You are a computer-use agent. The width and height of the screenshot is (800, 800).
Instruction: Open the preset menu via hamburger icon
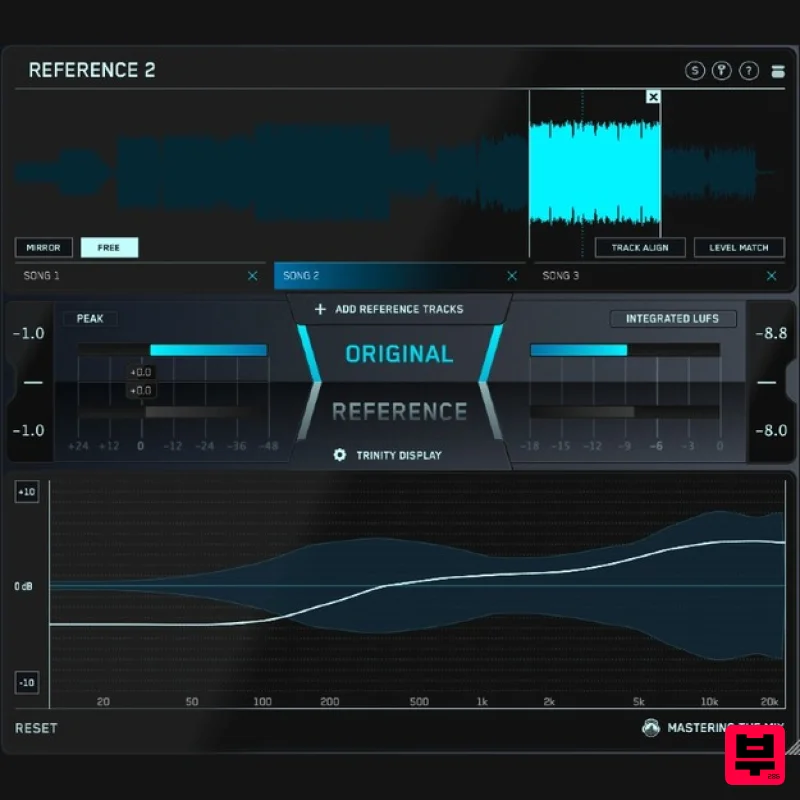point(778,70)
